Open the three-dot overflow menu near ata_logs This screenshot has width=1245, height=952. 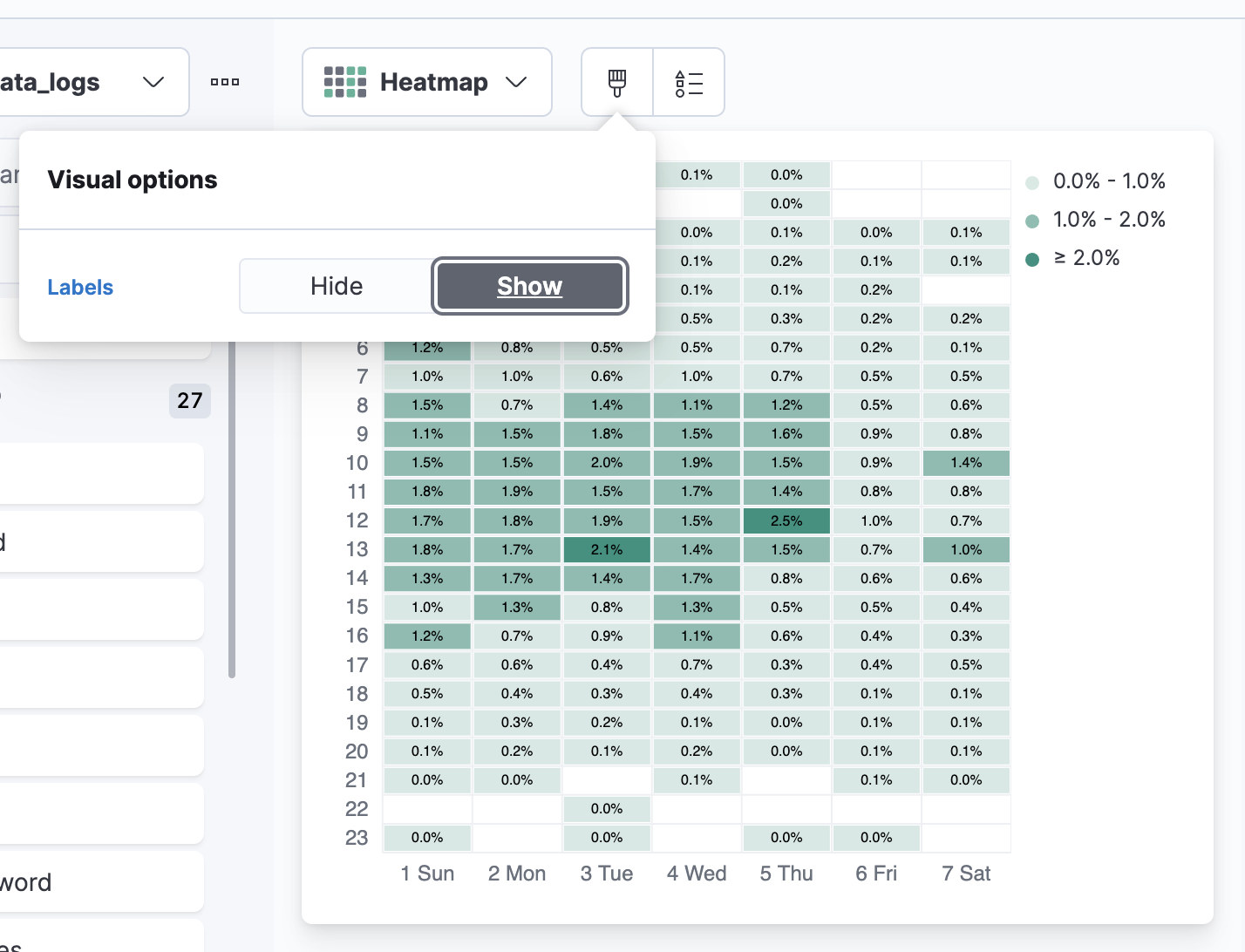click(x=224, y=81)
